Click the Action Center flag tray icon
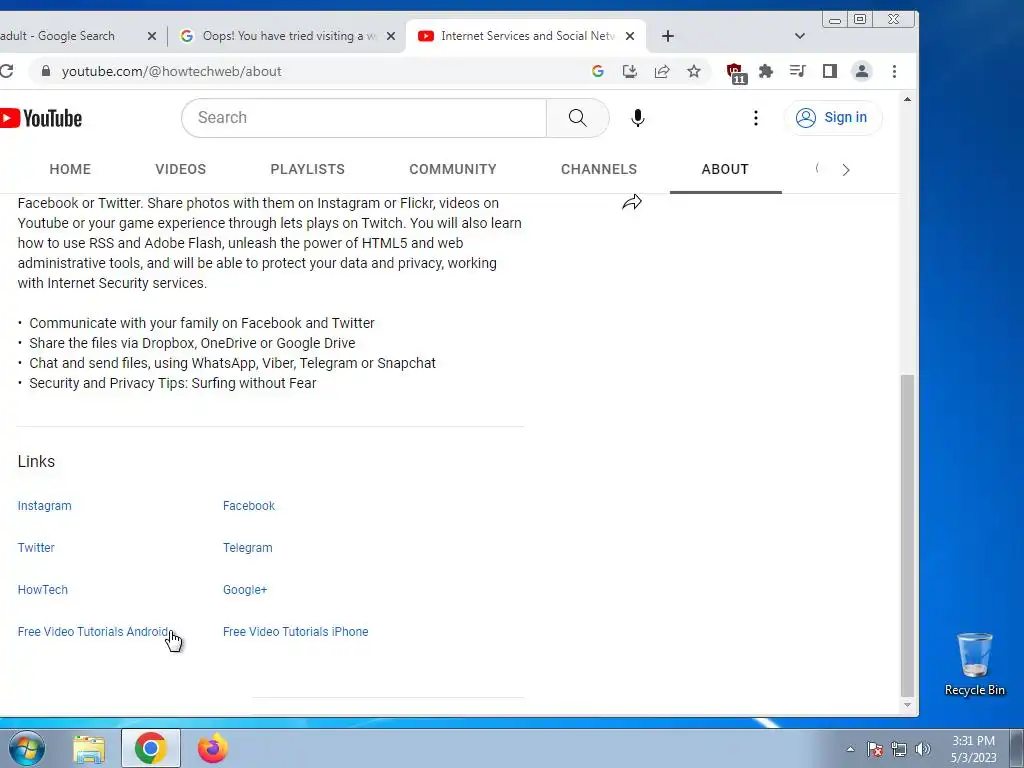1024x768 pixels. 875,749
